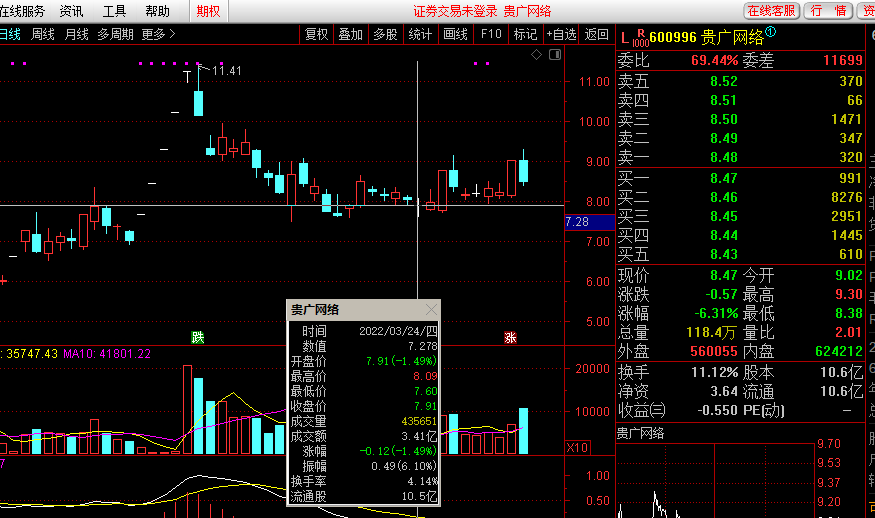This screenshot has width=875, height=518.
Task: Click the X10 volume scale label
Action: pos(577,447)
